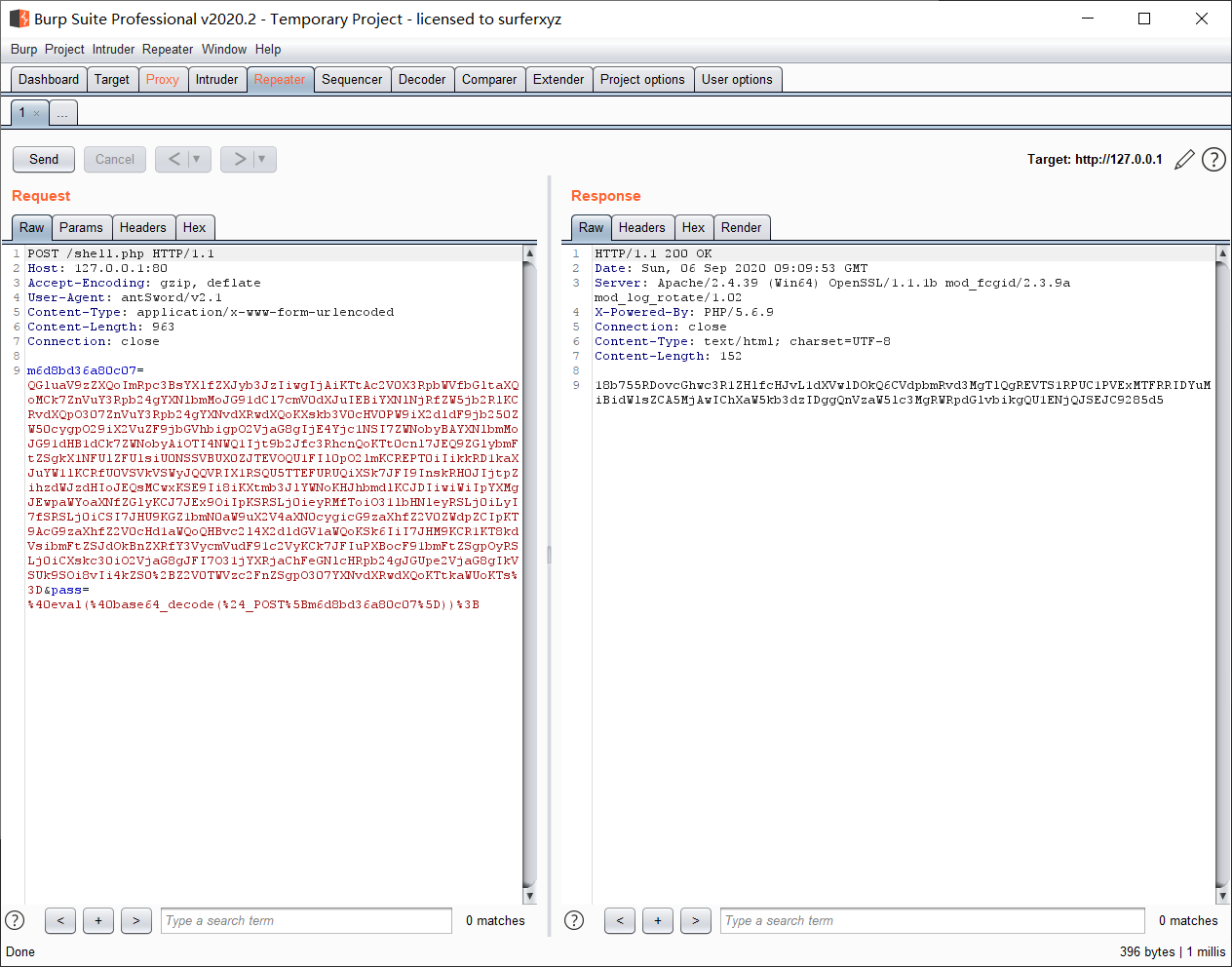This screenshot has width=1232, height=967.
Task: Click the '396 bytes | 1 millis' status text
Action: (x=1173, y=951)
